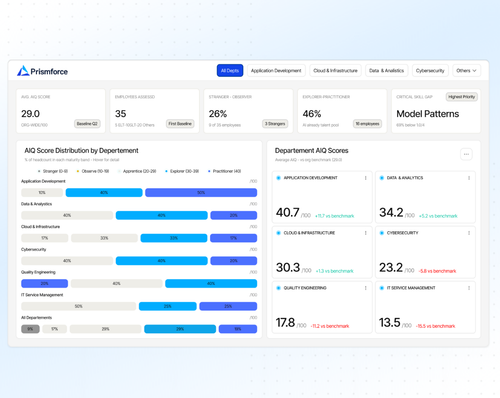Screen dimensions: 500x398
Task: Click the Model Patterns skill gap
Action: click(x=428, y=114)
